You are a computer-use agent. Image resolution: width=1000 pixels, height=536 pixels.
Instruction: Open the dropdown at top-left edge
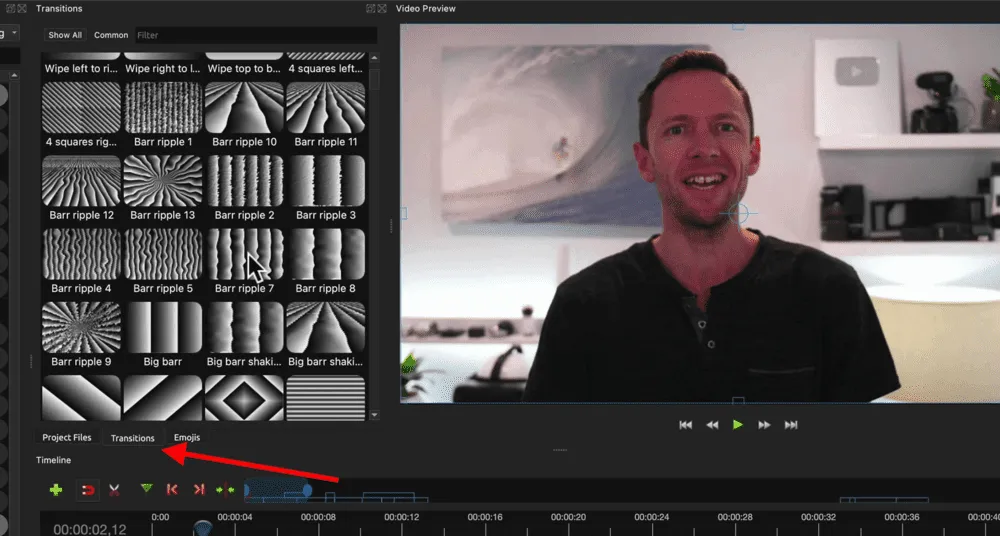coord(9,32)
